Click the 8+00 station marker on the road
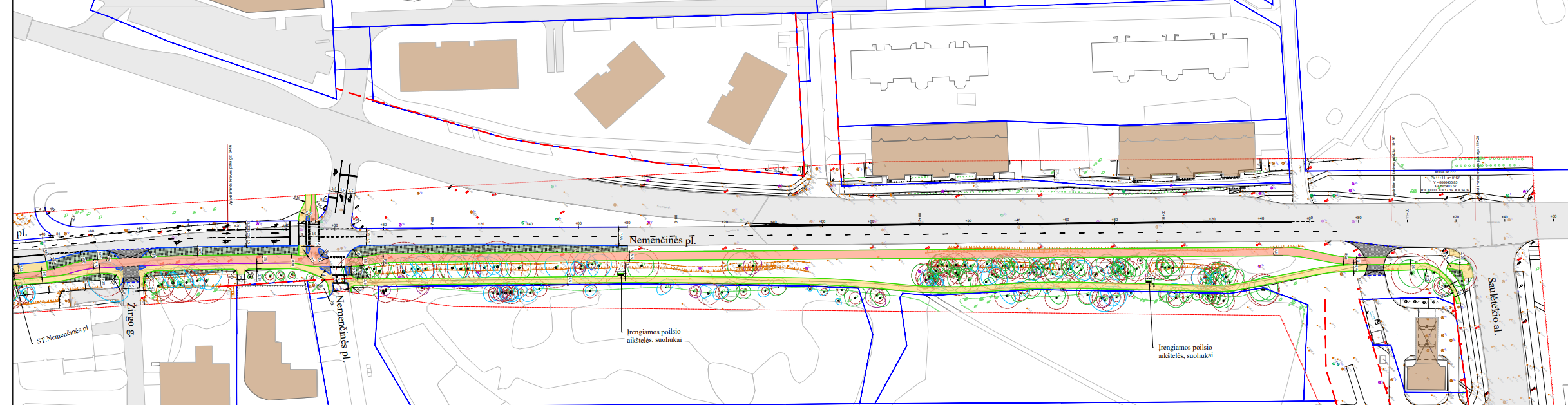This screenshot has height=405, width=1568. [676, 220]
